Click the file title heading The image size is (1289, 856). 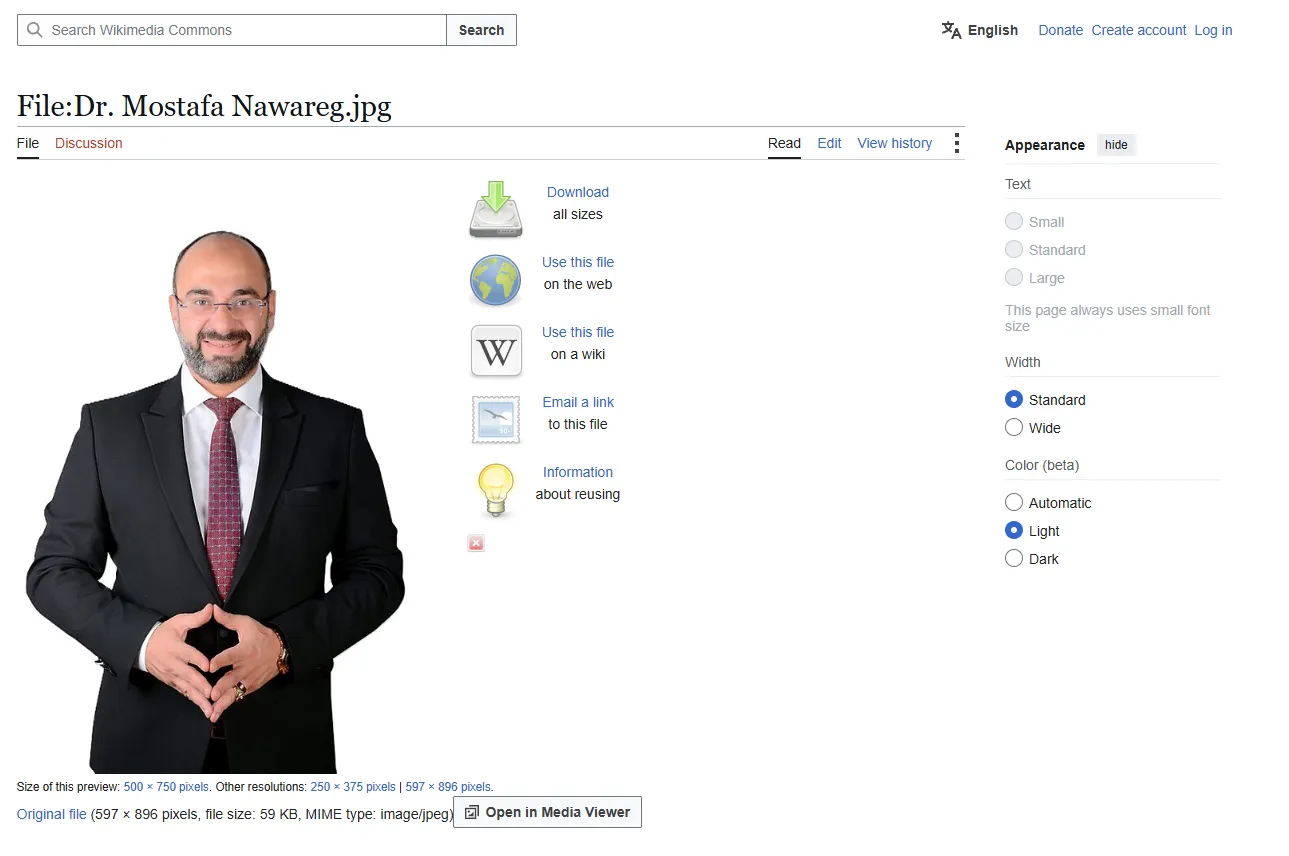[x=204, y=106]
